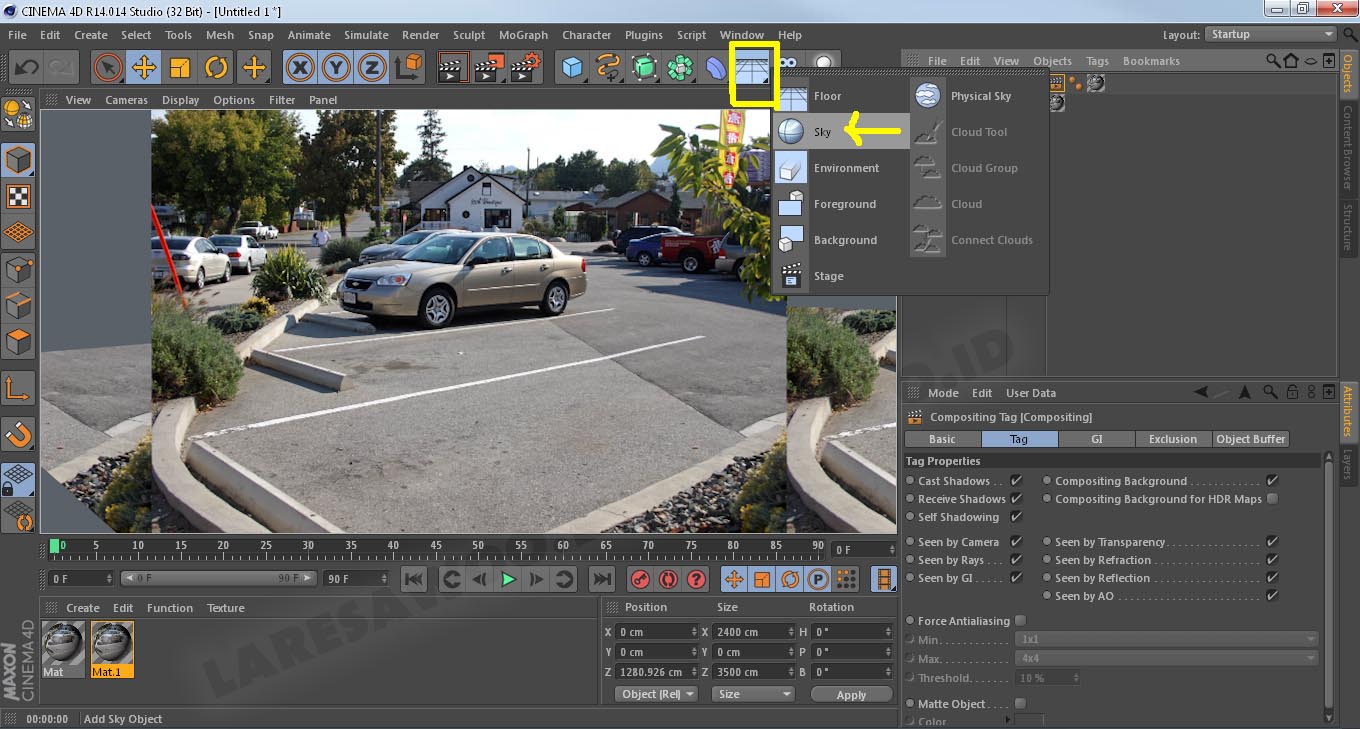
Task: Click the green timeline scrubber marker
Action: (55, 548)
